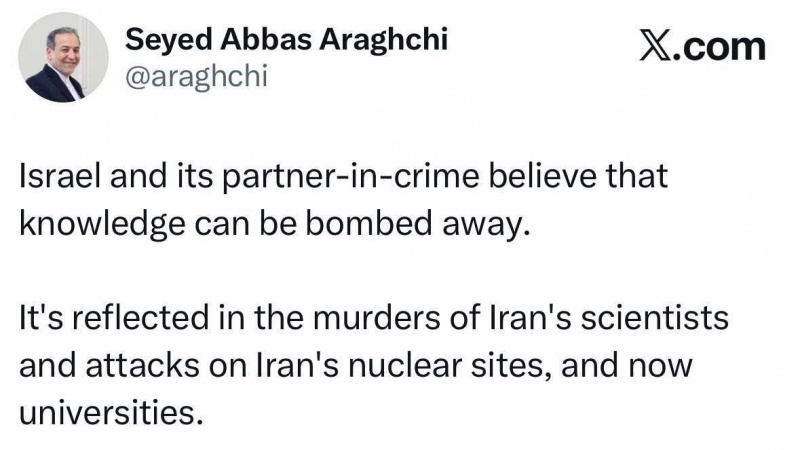
Task: Click the word "scientists" in the tweet
Action: 646,323
